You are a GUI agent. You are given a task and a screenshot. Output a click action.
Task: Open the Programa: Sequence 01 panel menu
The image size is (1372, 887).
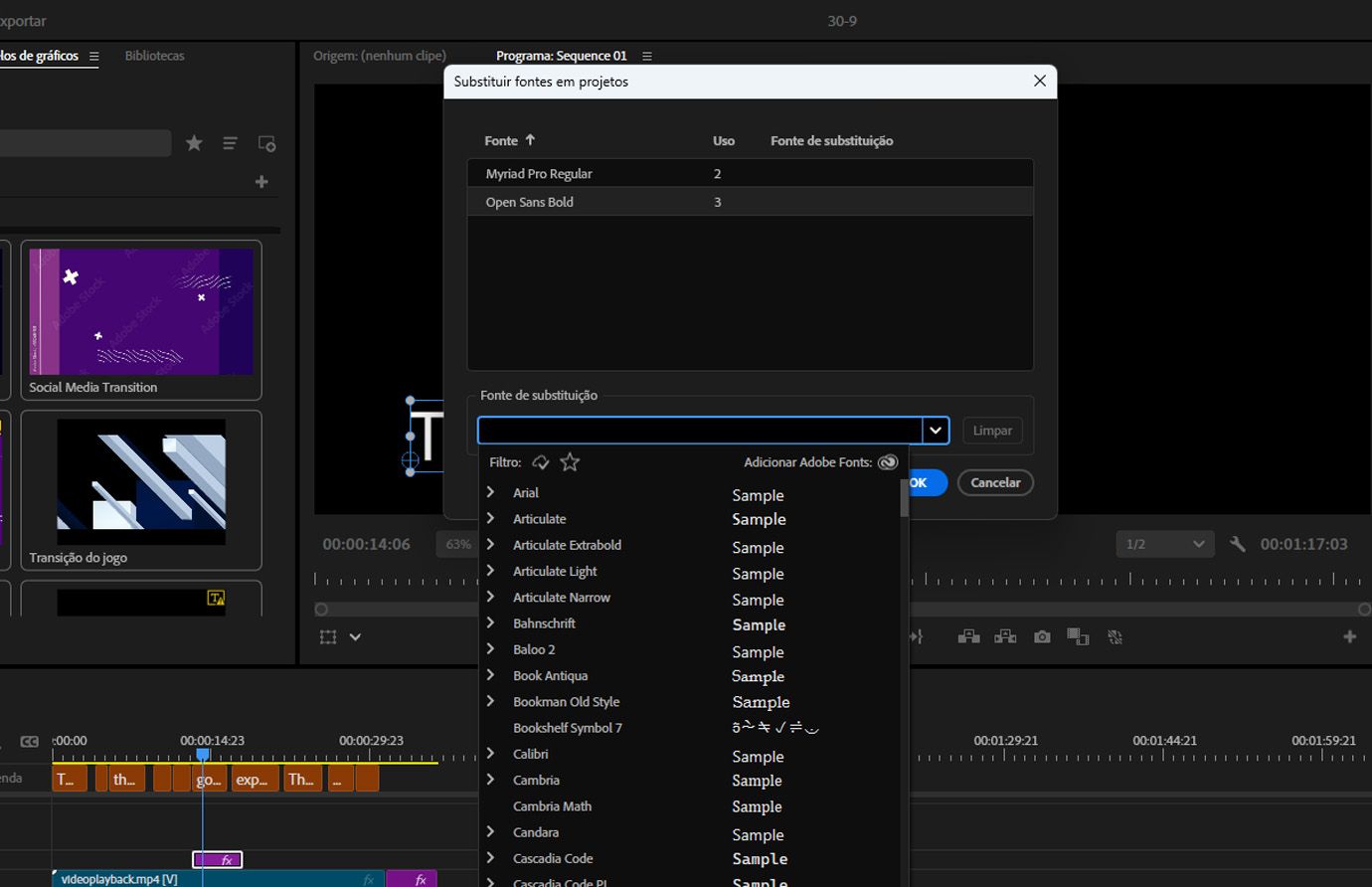point(647,57)
